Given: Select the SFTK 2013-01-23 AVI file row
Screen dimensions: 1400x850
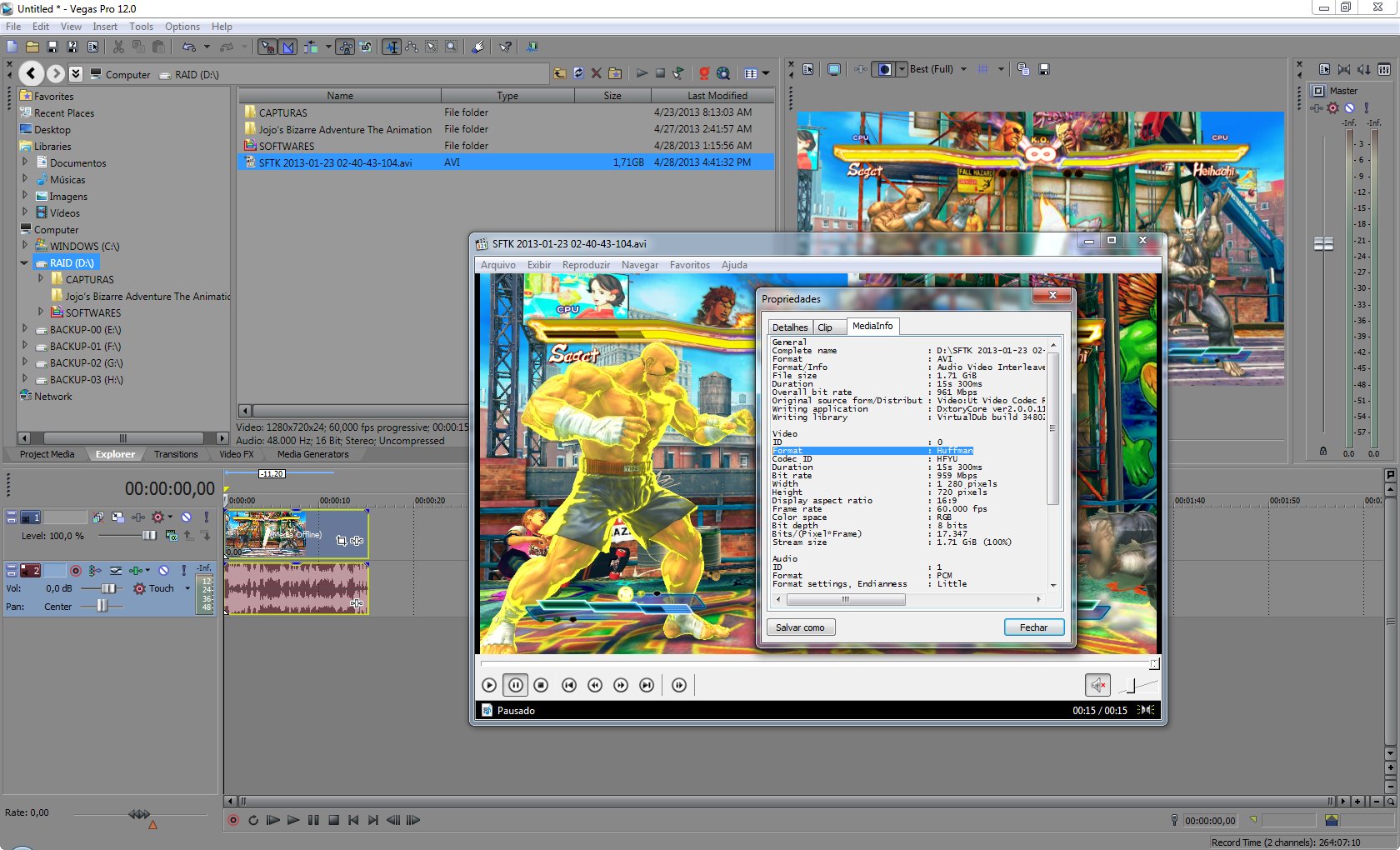Looking at the screenshot, I should (335, 162).
